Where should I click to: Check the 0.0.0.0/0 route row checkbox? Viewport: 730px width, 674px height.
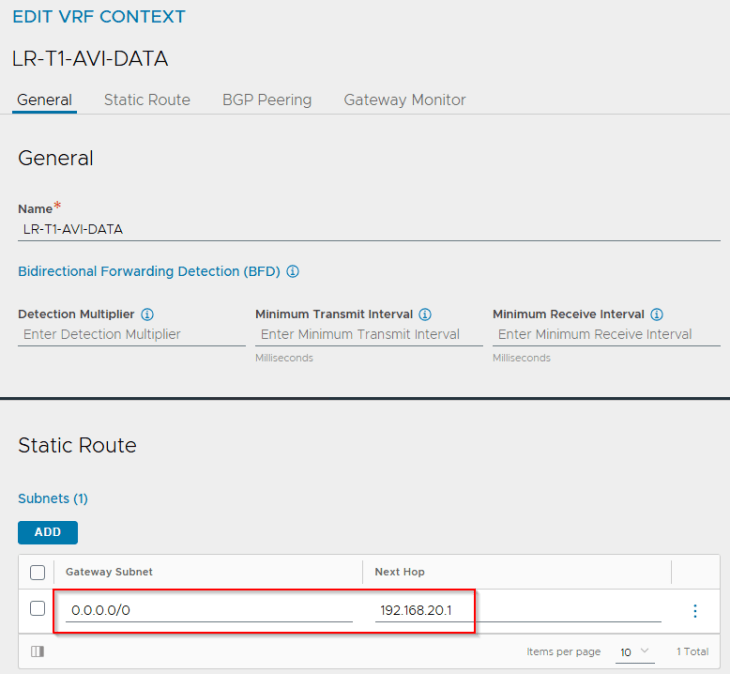(x=37, y=609)
